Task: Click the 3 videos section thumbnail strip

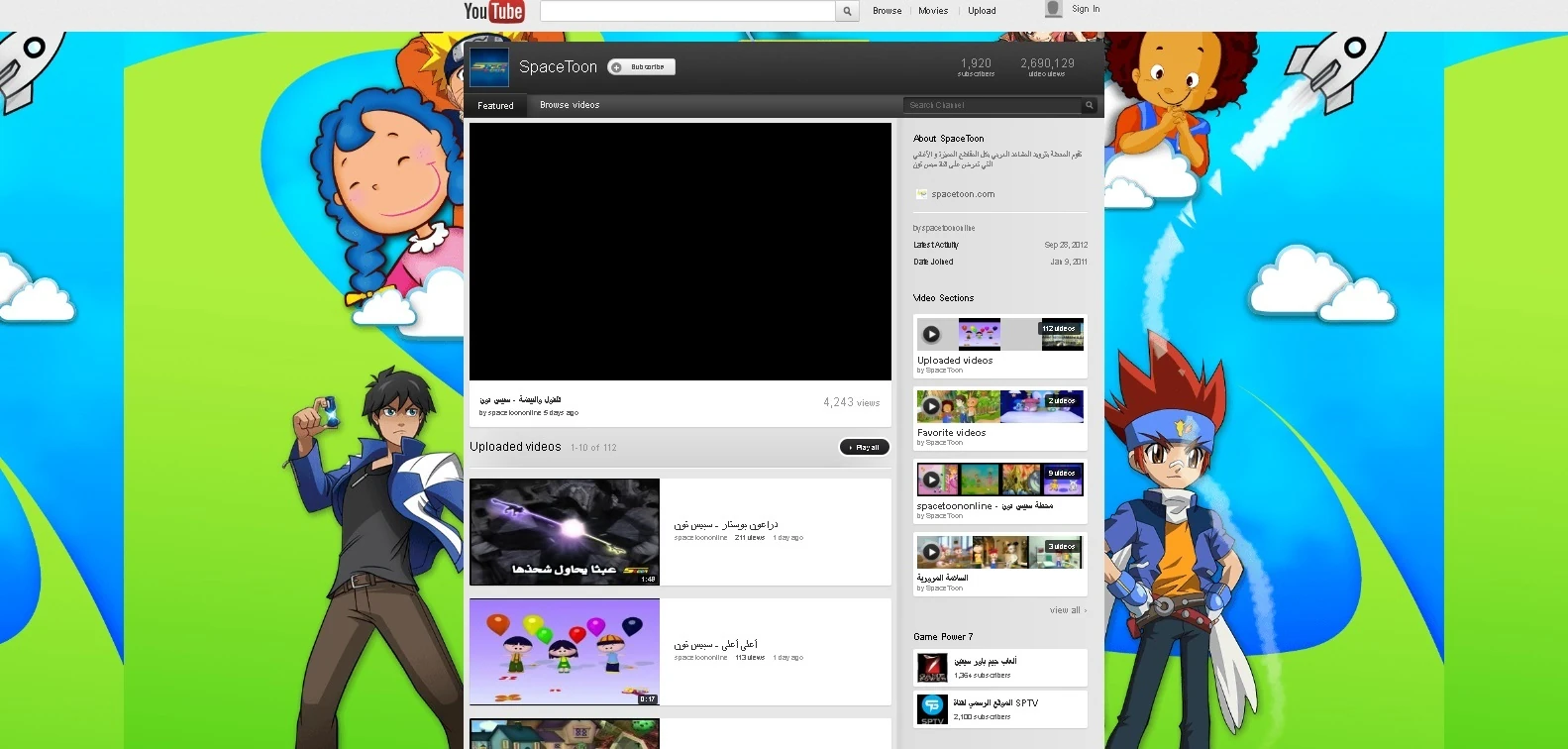Action: (1000, 552)
